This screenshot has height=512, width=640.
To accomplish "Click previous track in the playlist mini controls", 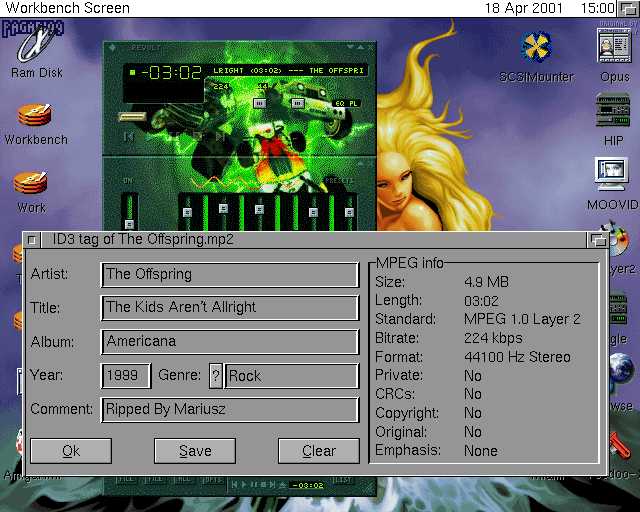I will [234, 485].
